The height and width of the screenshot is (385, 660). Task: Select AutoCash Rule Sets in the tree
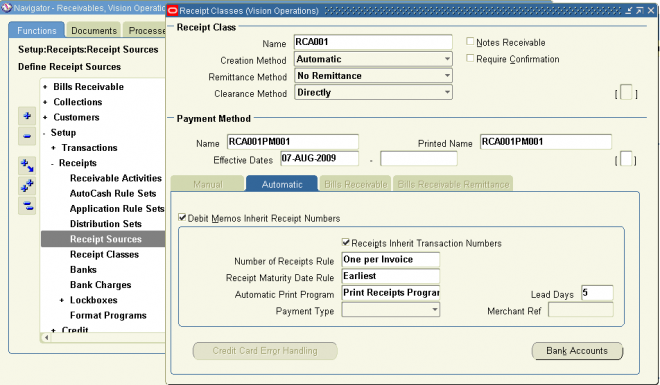113,194
